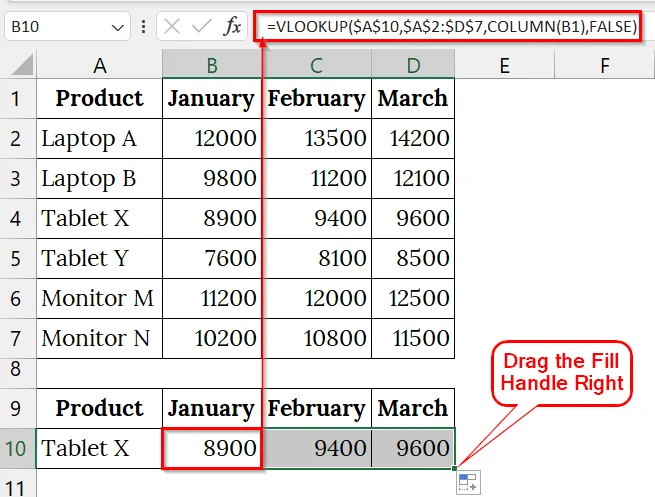The height and width of the screenshot is (497, 655).
Task: Click the January header cell in row 1
Action: point(212,99)
